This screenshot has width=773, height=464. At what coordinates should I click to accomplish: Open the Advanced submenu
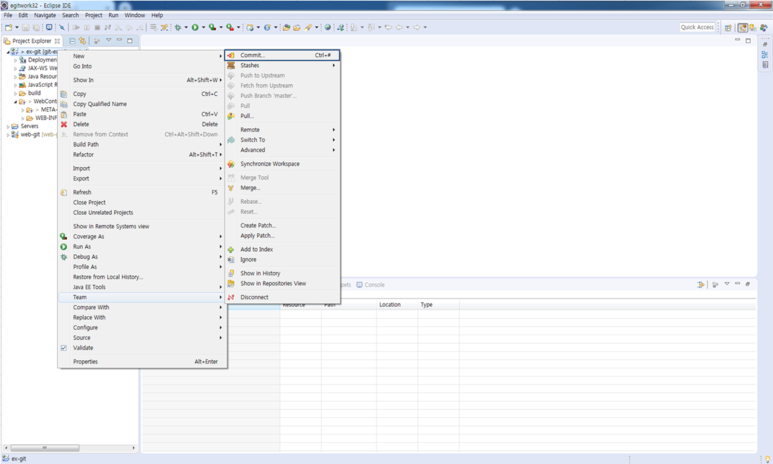(282, 150)
